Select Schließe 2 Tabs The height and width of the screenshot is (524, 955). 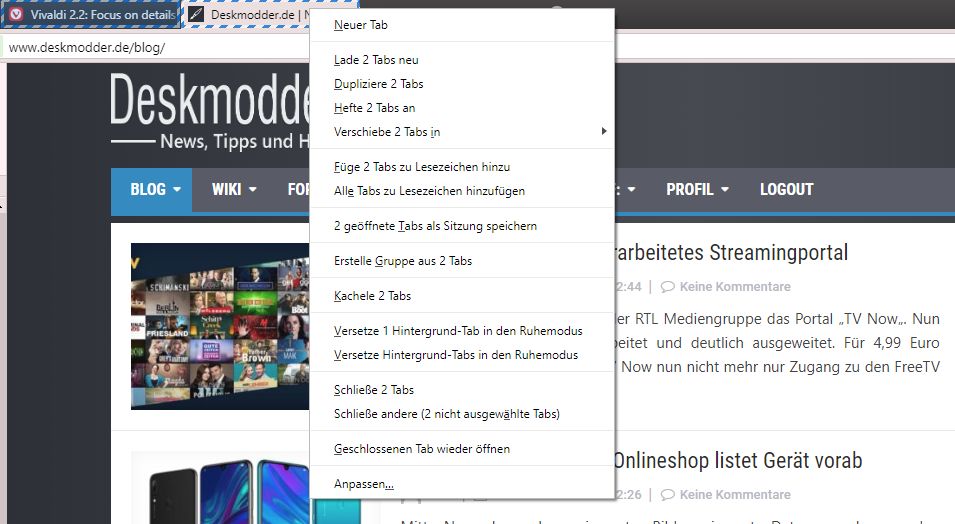(462, 390)
